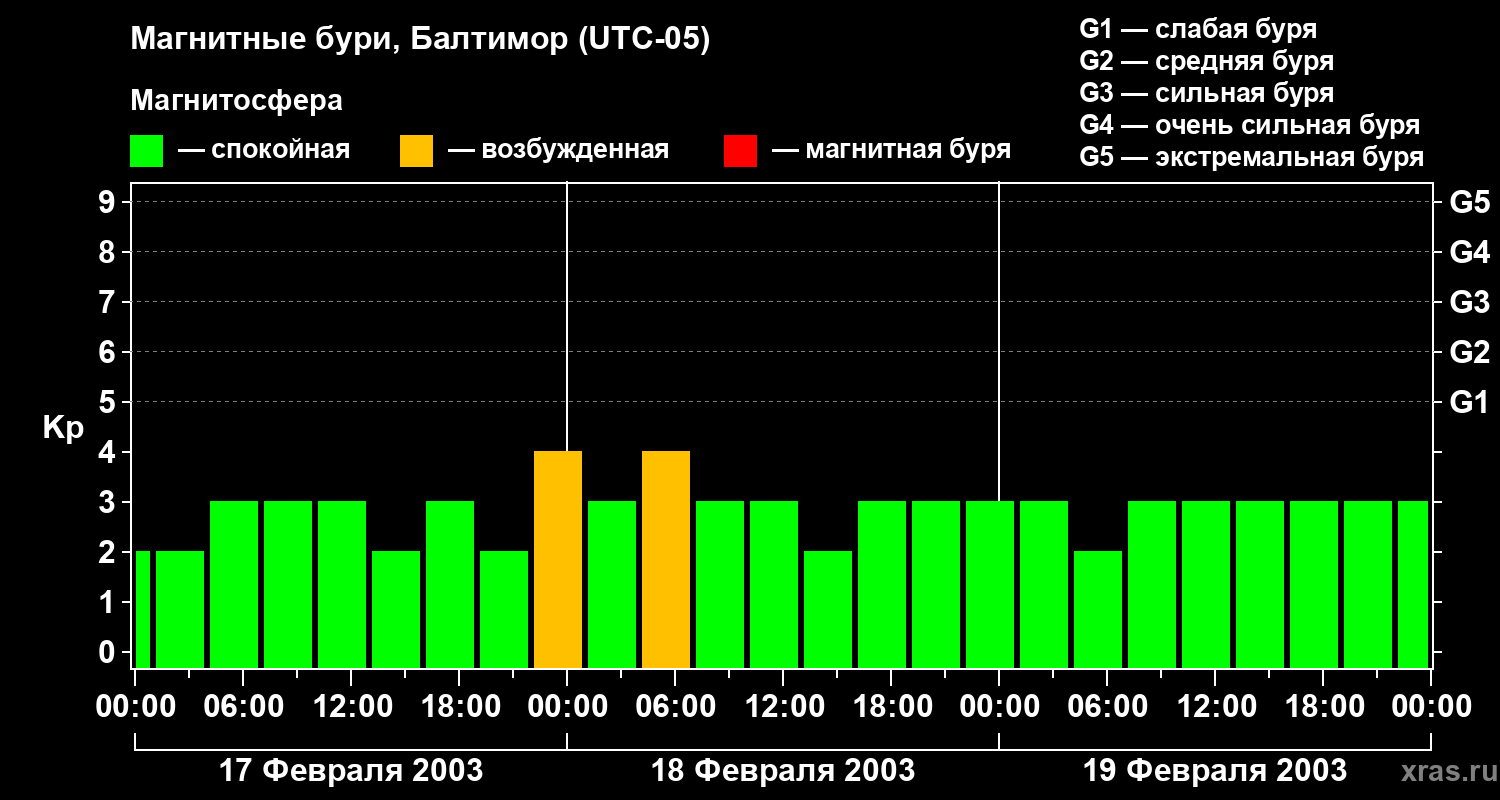1500x800 pixels.
Task: Click the date label '18 Февраля 2003'
Action: point(783,771)
